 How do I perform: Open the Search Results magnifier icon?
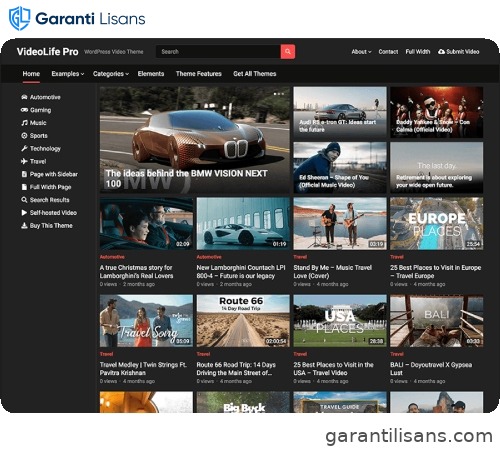coord(24,200)
